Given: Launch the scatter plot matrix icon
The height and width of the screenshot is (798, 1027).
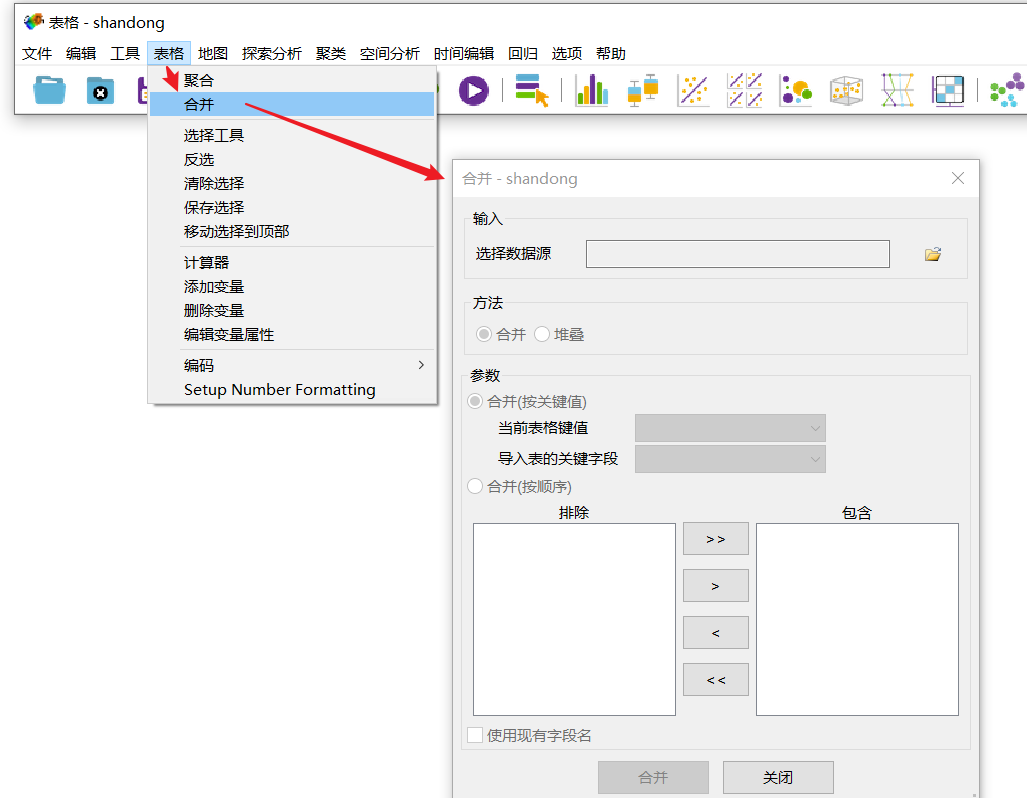Looking at the screenshot, I should pyautogui.click(x=745, y=90).
